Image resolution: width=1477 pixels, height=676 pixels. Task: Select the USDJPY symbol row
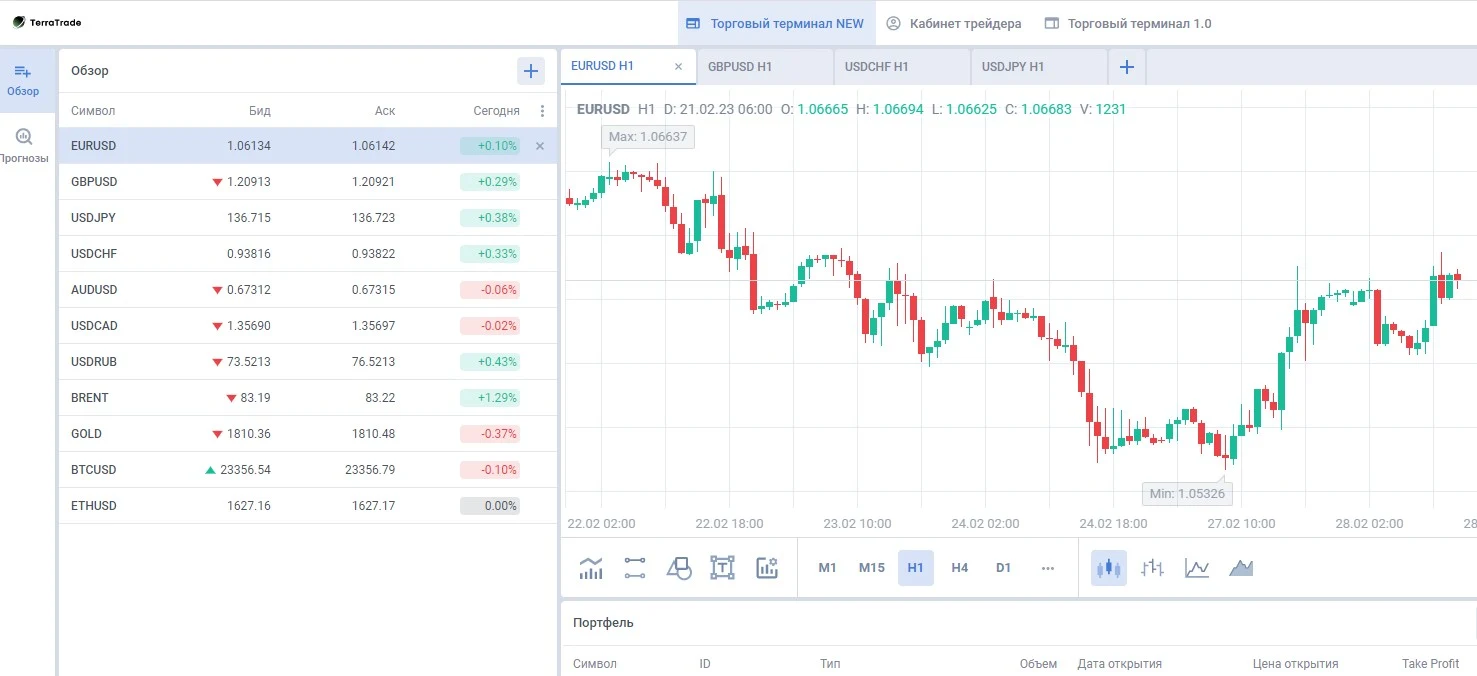point(308,218)
